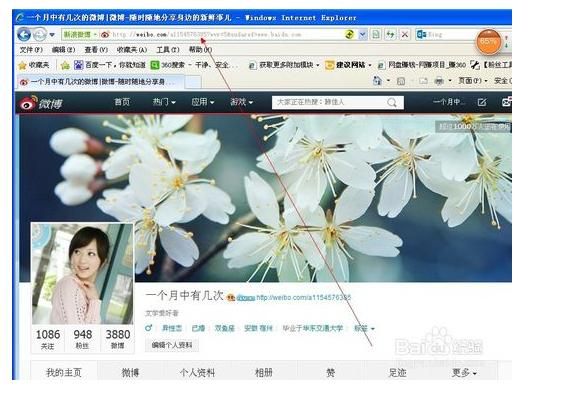Viewport: 580px width, 393px height.
Task: Click the orange 85% floating ball
Action: coord(489,42)
